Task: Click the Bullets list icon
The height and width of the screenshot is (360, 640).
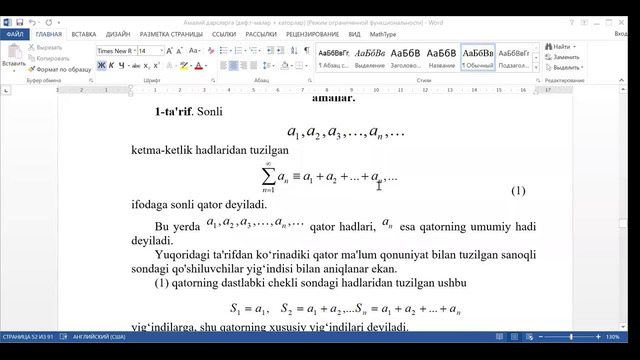Action: [223, 51]
